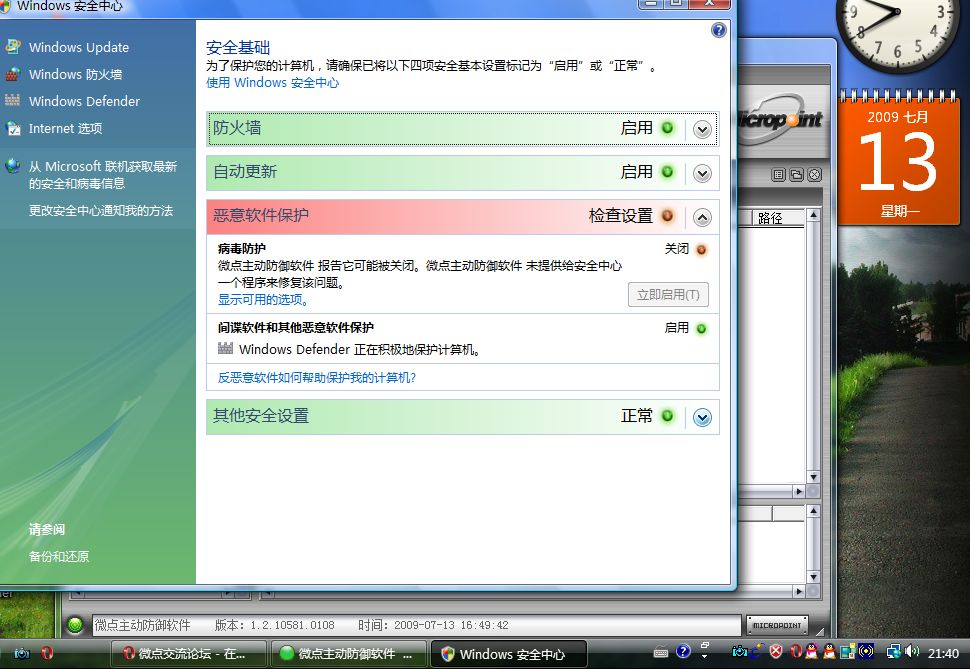The image size is (970, 669).
Task: Open 备份和还原 link in sidebar
Action: click(59, 556)
